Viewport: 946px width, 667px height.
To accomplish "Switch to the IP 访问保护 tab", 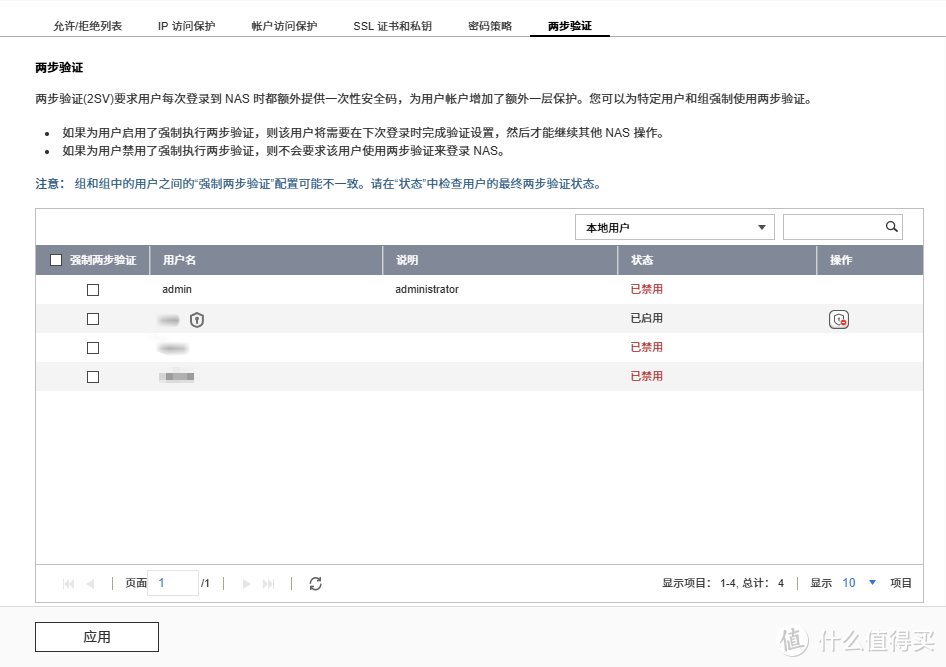I will tap(186, 26).
